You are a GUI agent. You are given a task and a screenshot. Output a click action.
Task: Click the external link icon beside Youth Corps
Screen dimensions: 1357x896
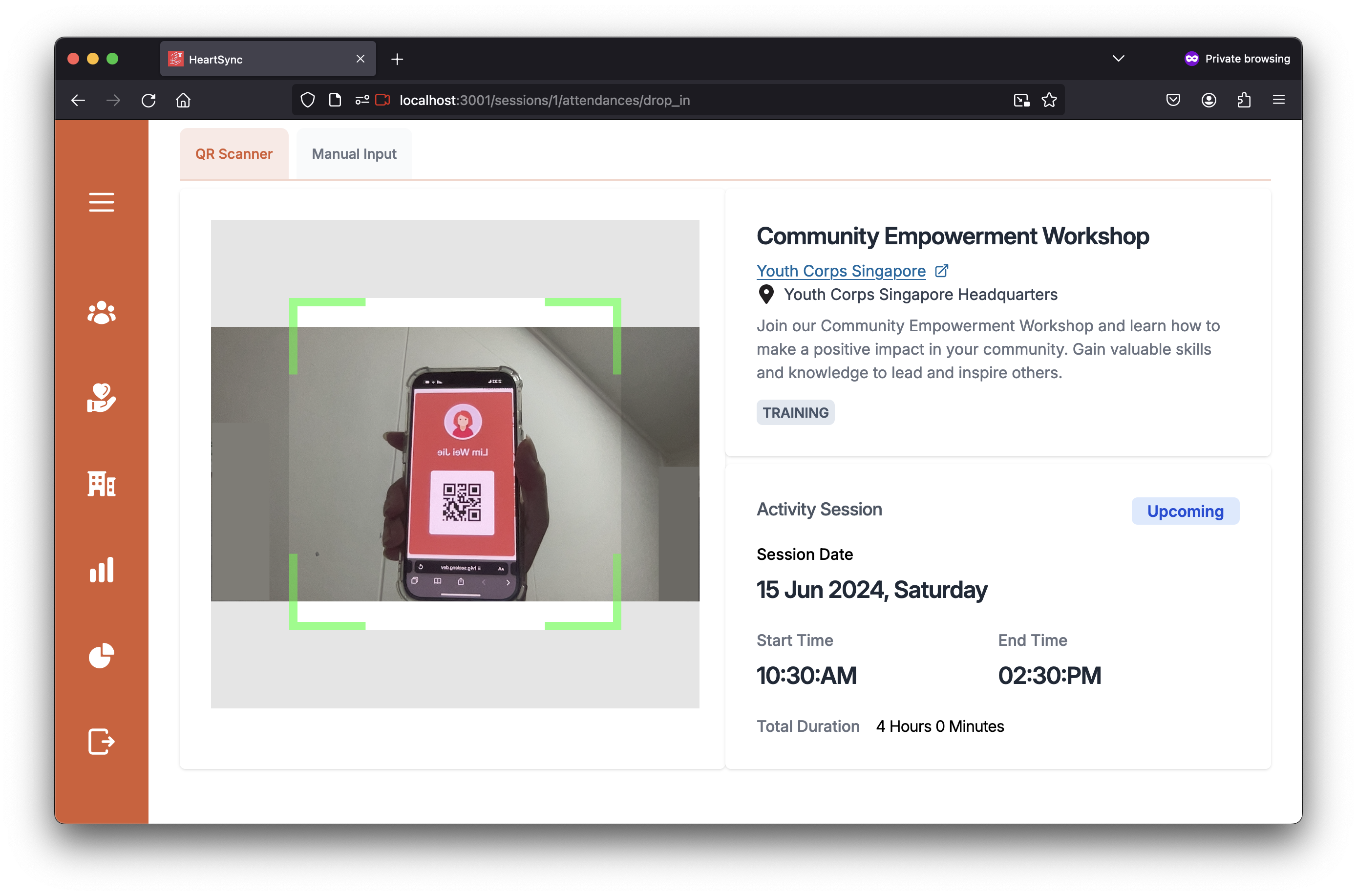tap(942, 271)
